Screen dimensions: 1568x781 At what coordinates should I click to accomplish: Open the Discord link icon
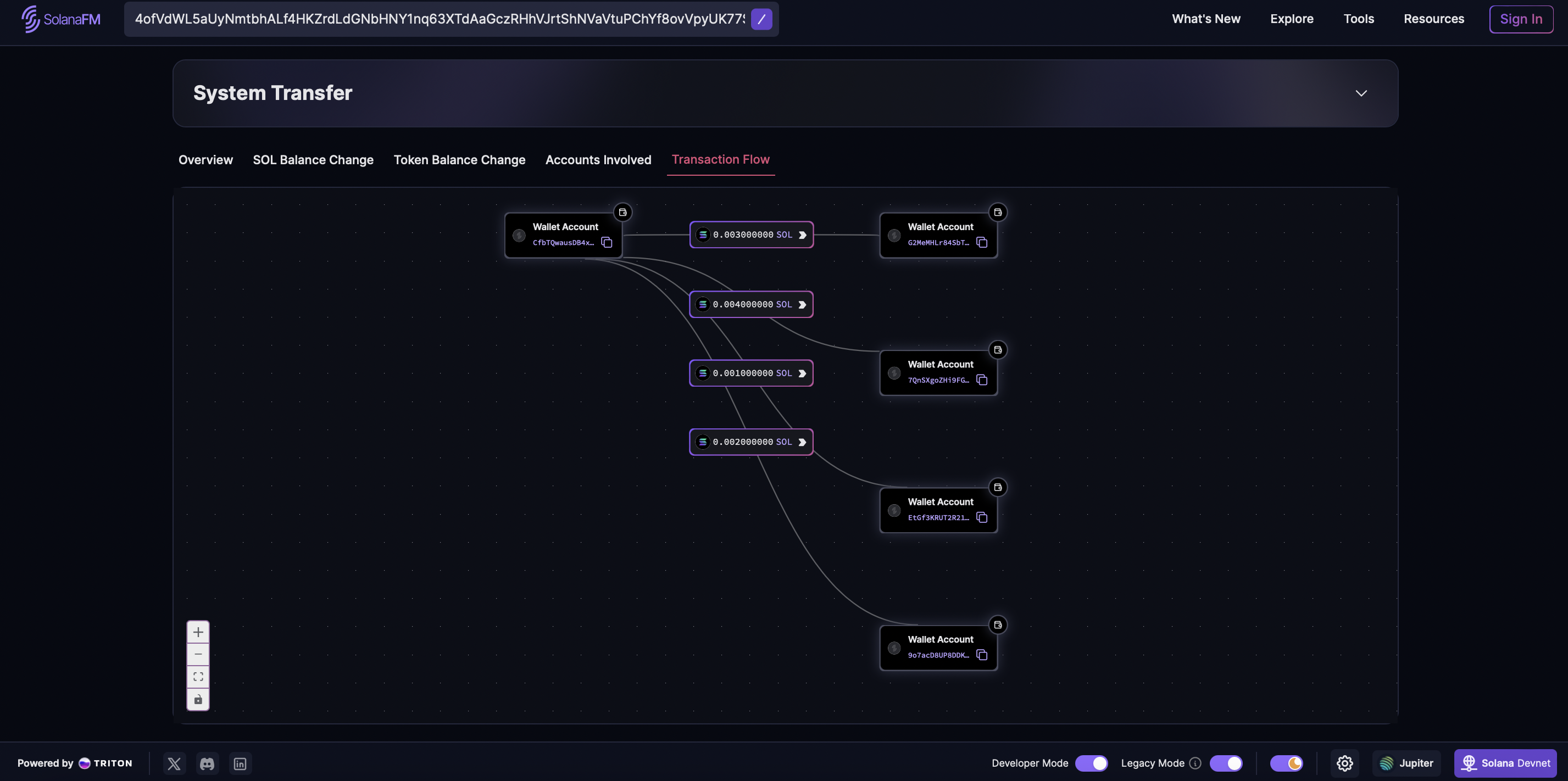click(x=207, y=763)
